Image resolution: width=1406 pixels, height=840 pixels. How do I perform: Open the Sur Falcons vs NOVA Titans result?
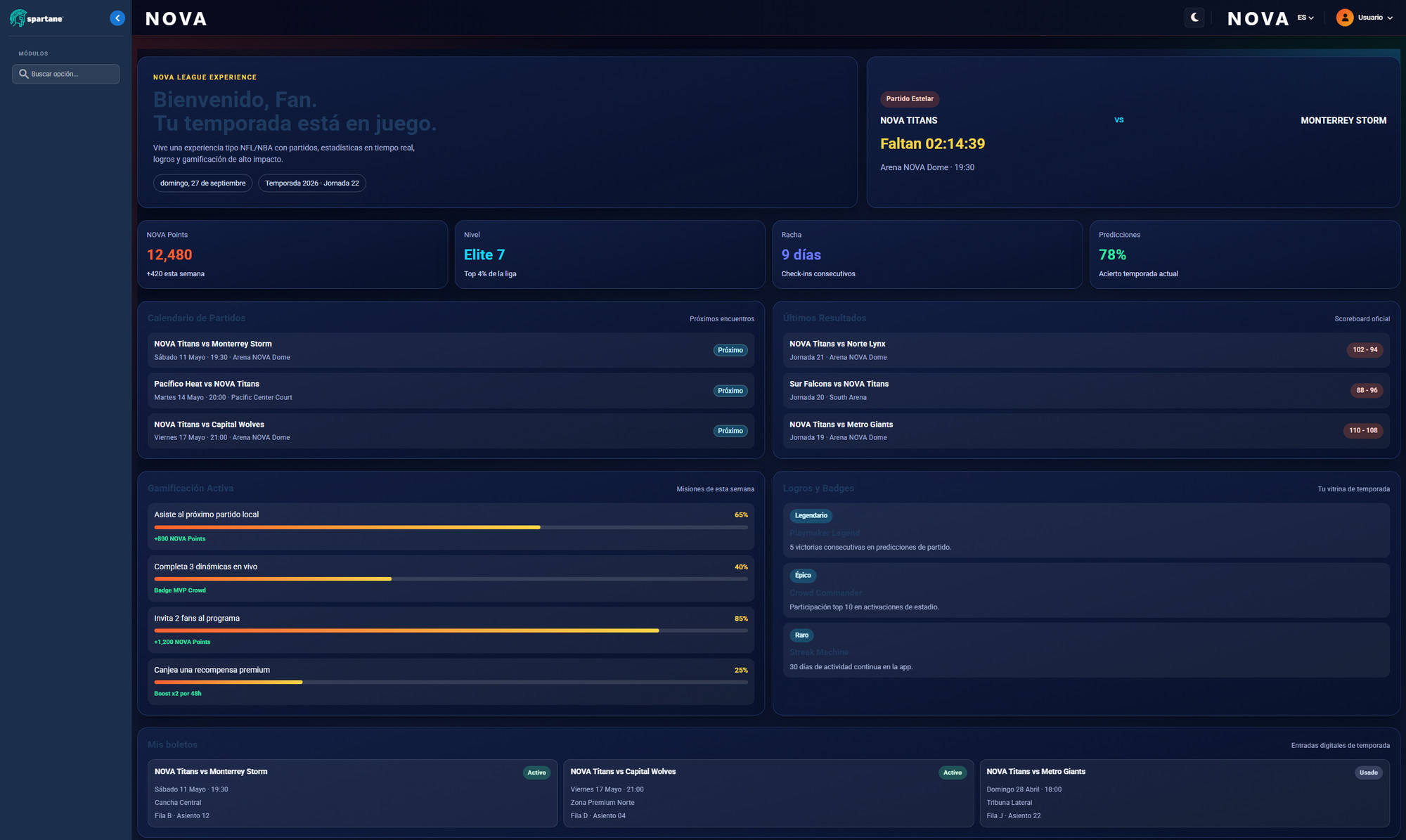click(x=1086, y=390)
